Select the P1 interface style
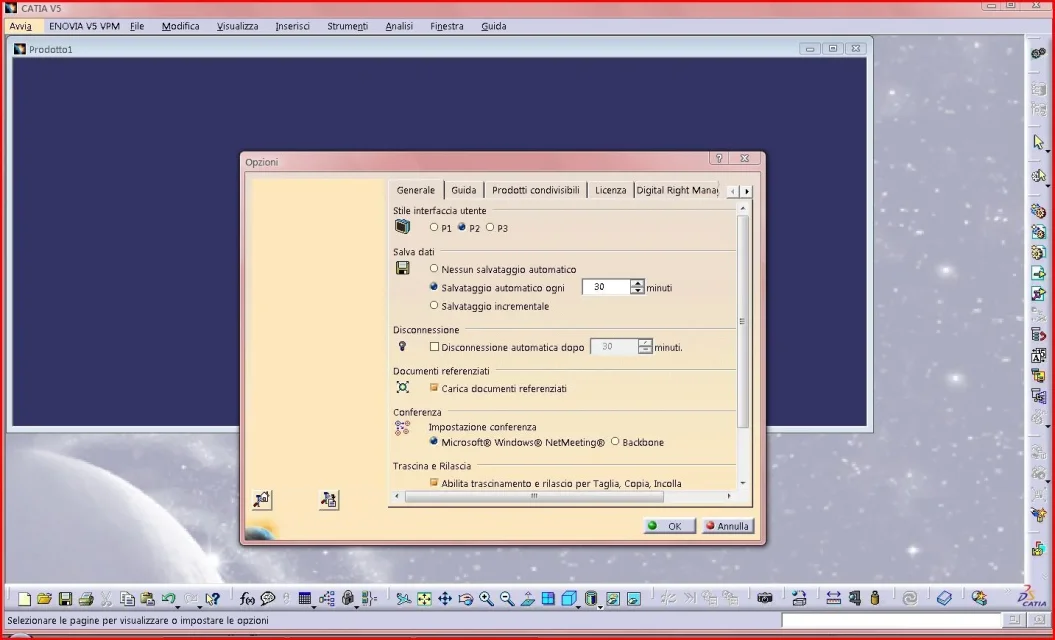Screen dimensions: 1055x640 434,227
